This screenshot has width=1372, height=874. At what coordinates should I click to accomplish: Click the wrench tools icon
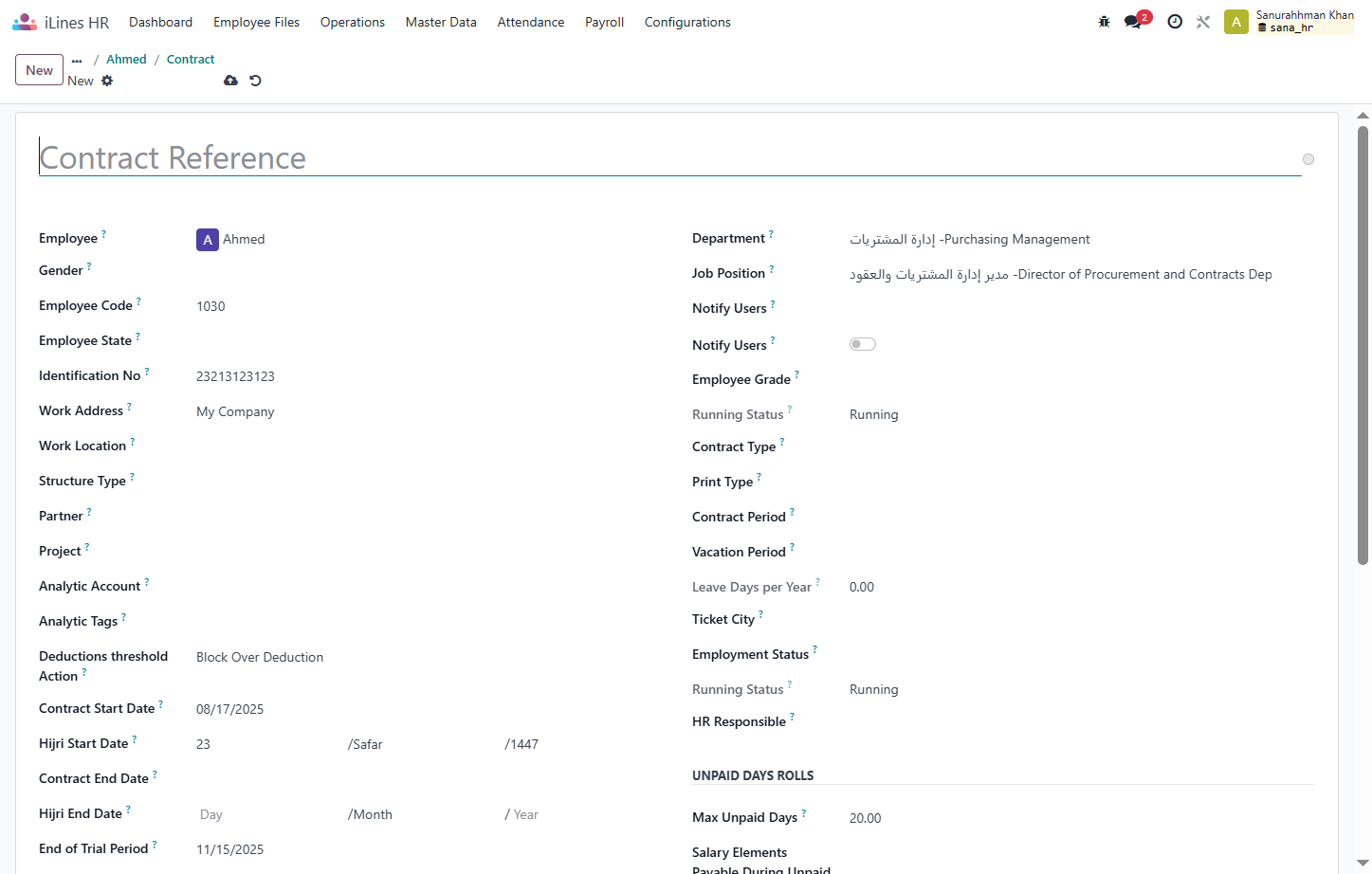click(x=1203, y=22)
